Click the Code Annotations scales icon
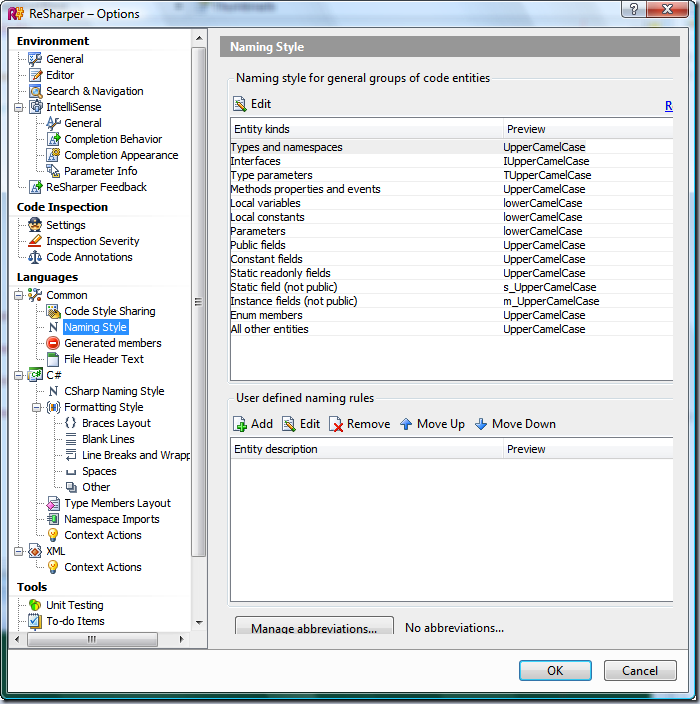Image resolution: width=700 pixels, height=704 pixels. 35,257
